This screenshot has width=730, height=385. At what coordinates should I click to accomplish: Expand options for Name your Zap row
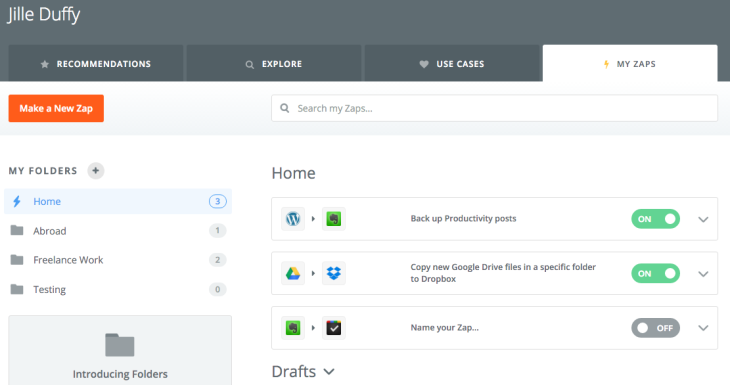703,328
